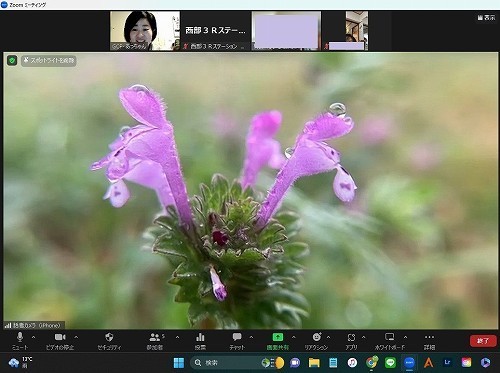The height and width of the screenshot is (373, 500).
Task: Expand the arrow beside Whiteboard
Action: point(405,337)
